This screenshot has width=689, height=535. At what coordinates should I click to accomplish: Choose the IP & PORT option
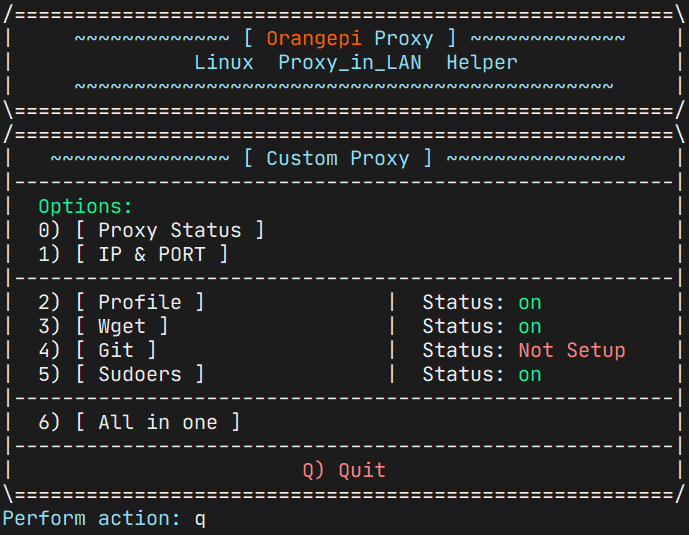[x=133, y=254]
